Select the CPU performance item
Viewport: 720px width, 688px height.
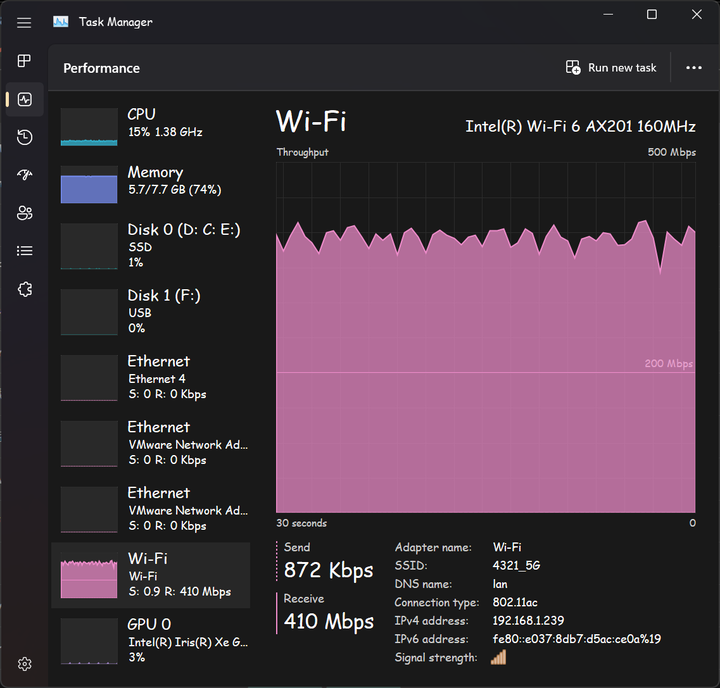[x=151, y=126]
